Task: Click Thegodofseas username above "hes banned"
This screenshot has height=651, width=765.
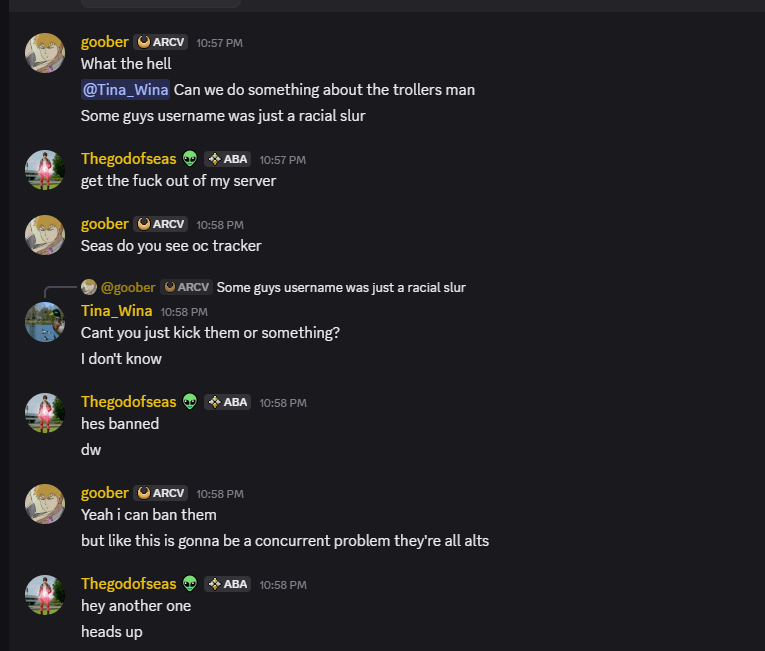Action: (128, 402)
